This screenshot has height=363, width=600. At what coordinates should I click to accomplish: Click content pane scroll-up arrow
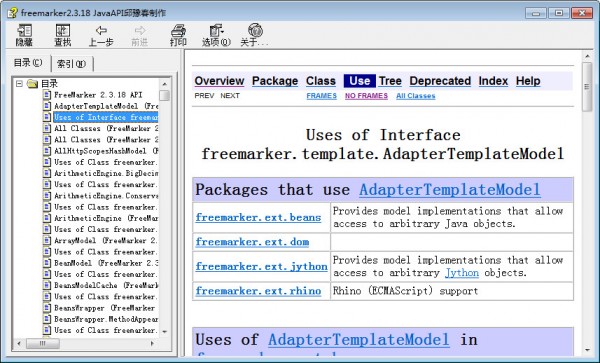coord(587,57)
